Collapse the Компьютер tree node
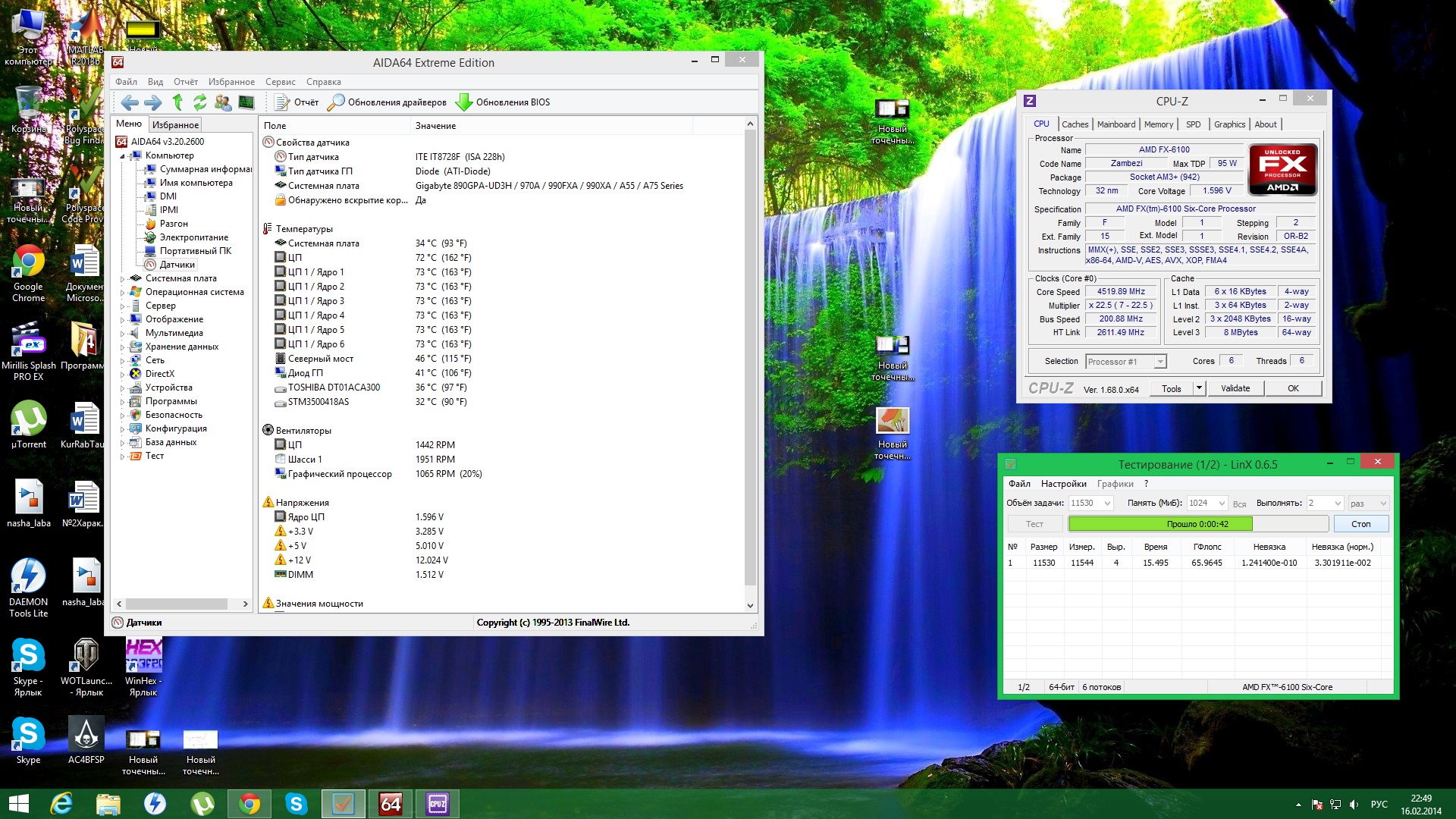The image size is (1456, 819). pos(122,156)
